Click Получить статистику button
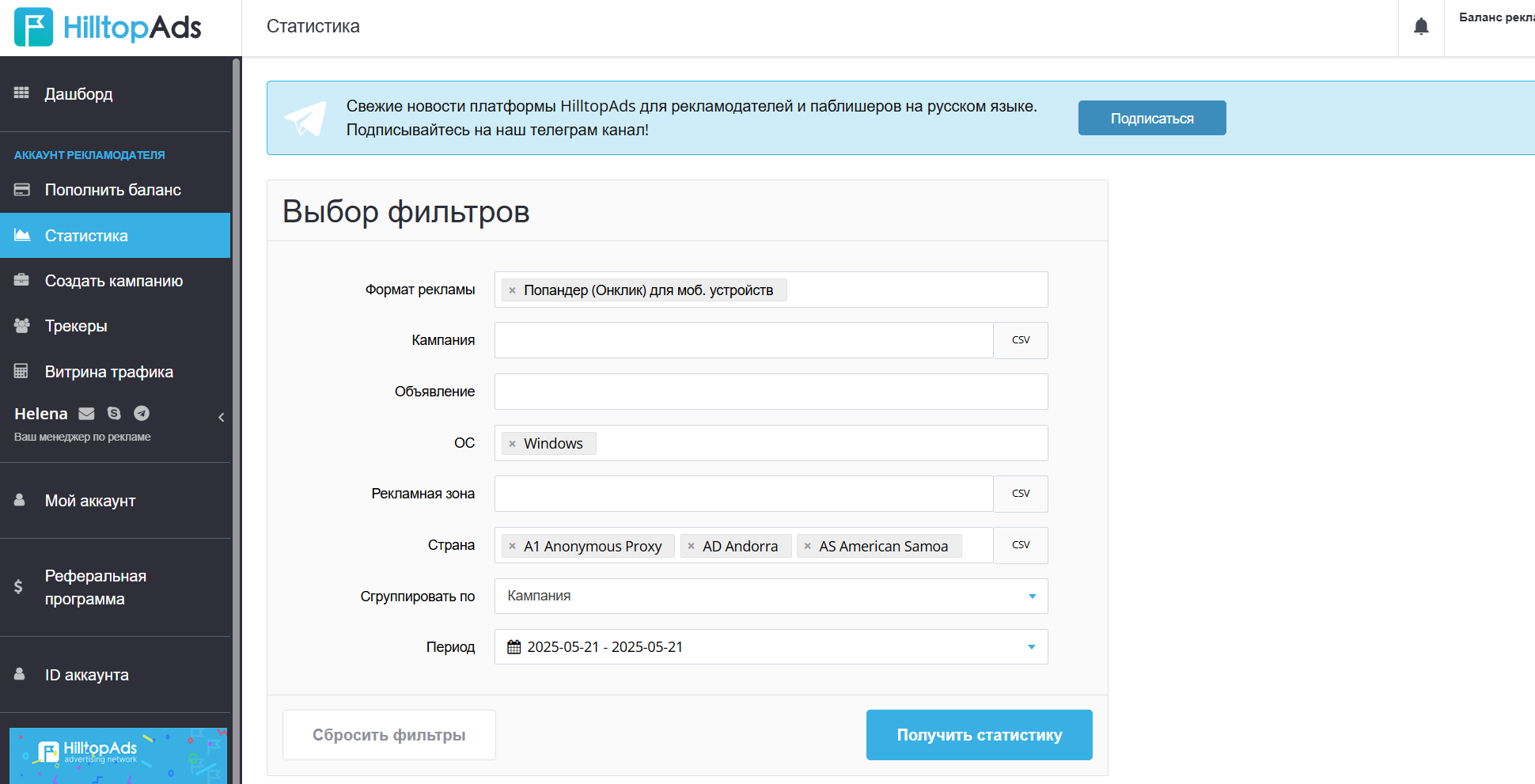 point(980,735)
